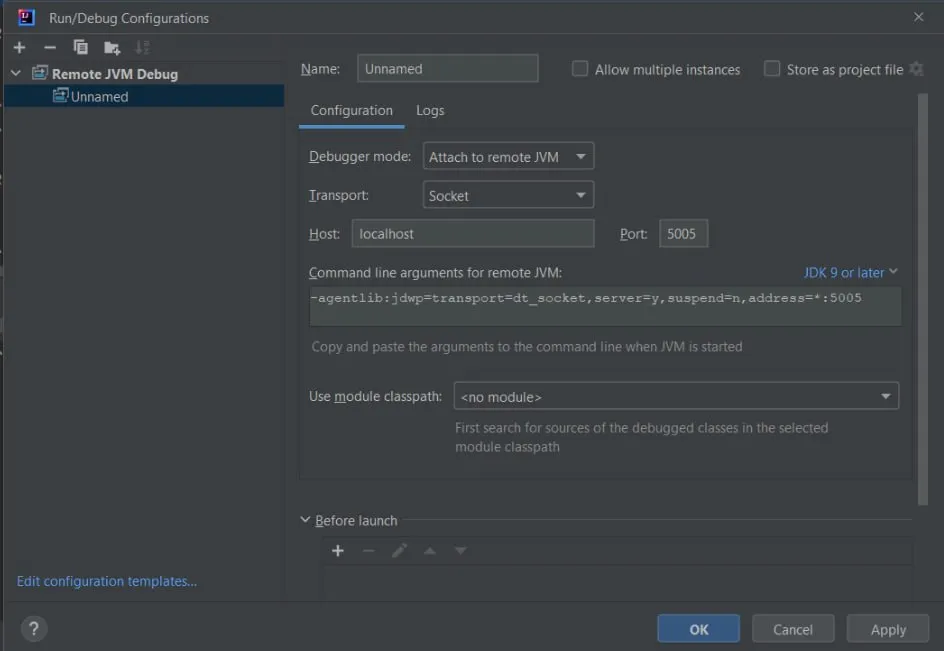Click the gear icon beside Store as project file

pos(916,68)
